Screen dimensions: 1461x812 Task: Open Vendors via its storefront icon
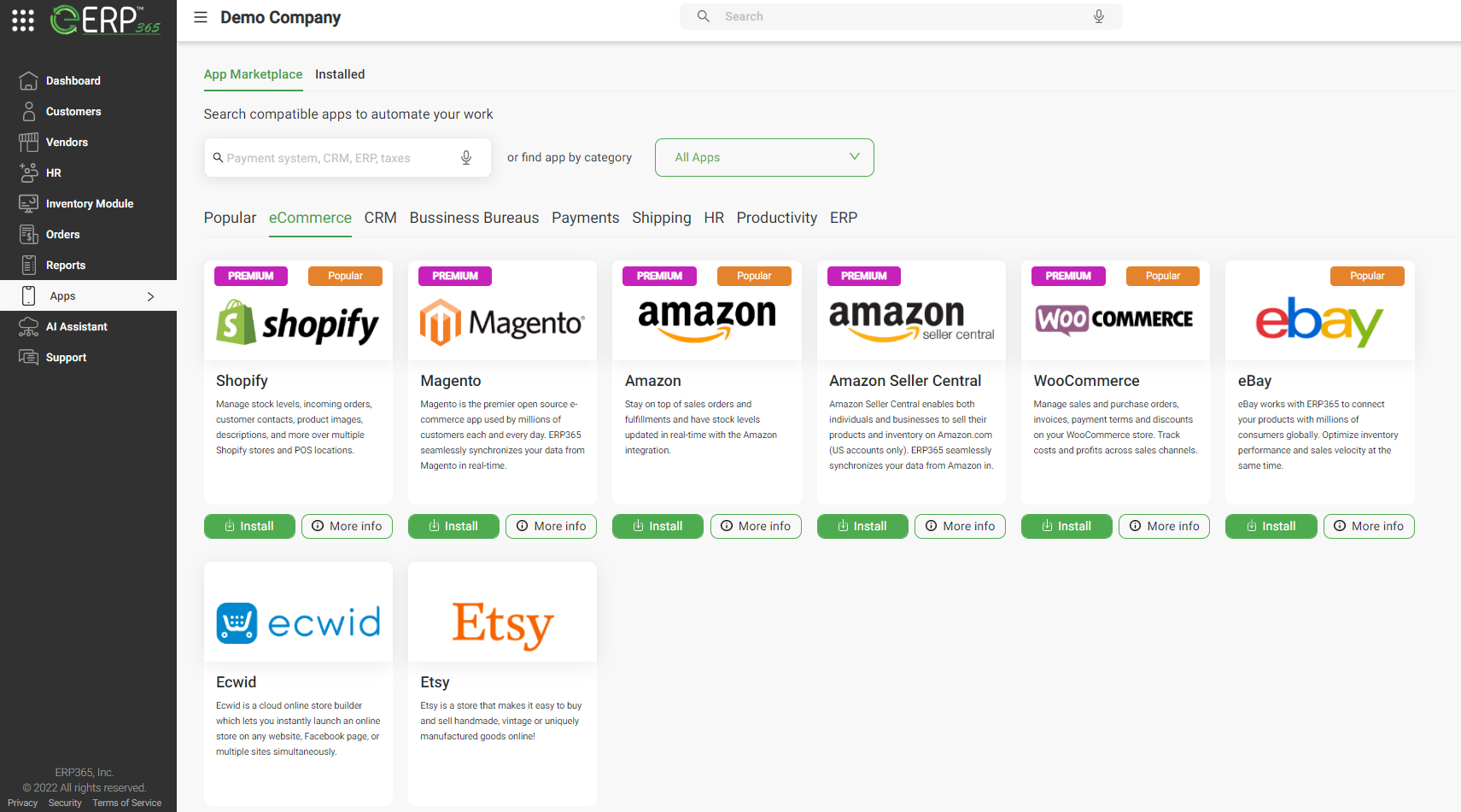(x=28, y=143)
